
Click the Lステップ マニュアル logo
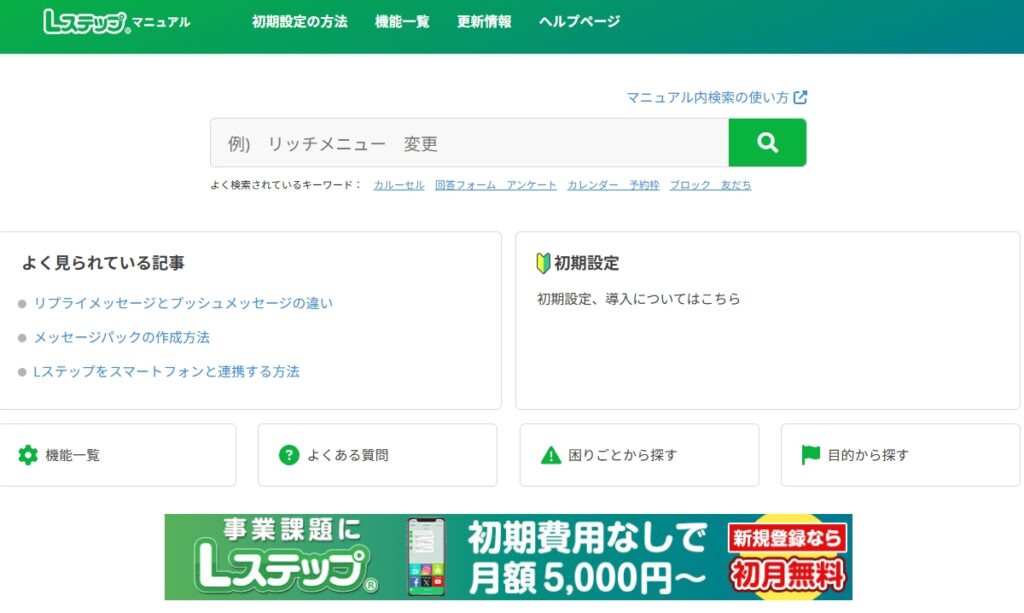tap(116, 22)
